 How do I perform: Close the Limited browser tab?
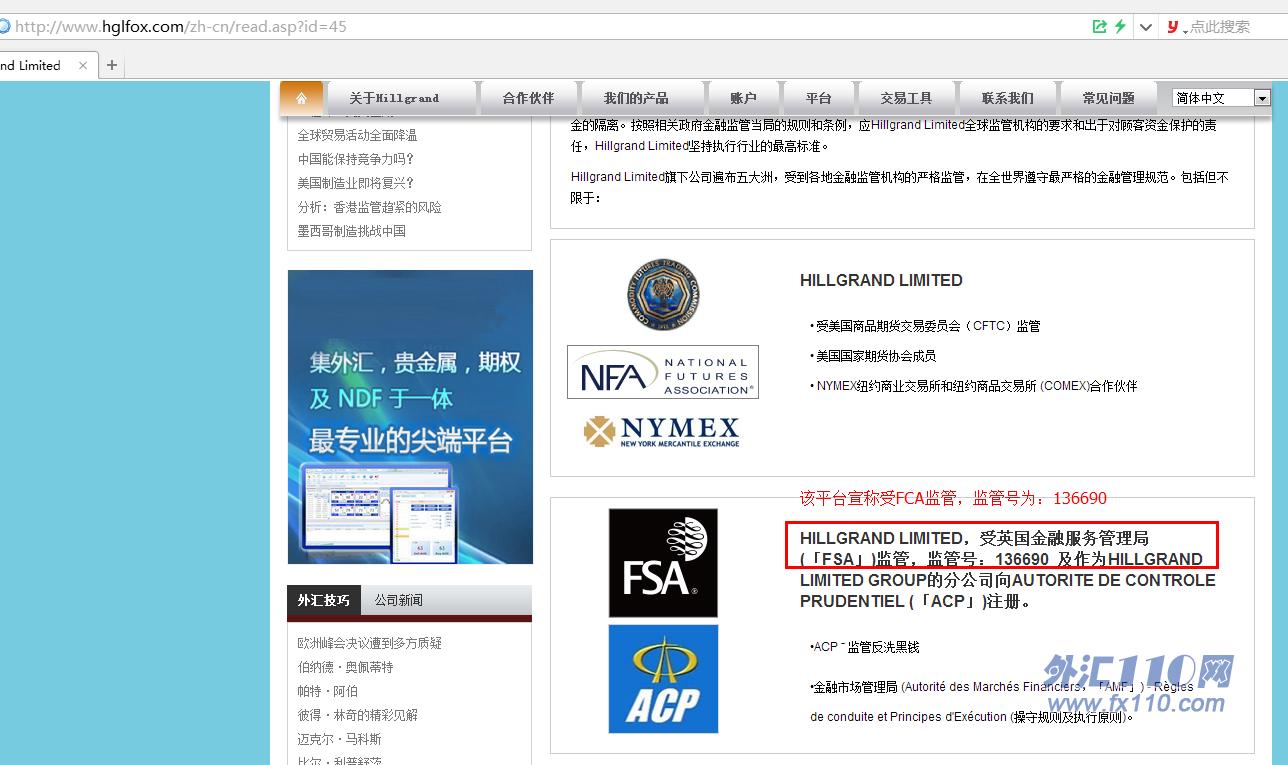(83, 66)
